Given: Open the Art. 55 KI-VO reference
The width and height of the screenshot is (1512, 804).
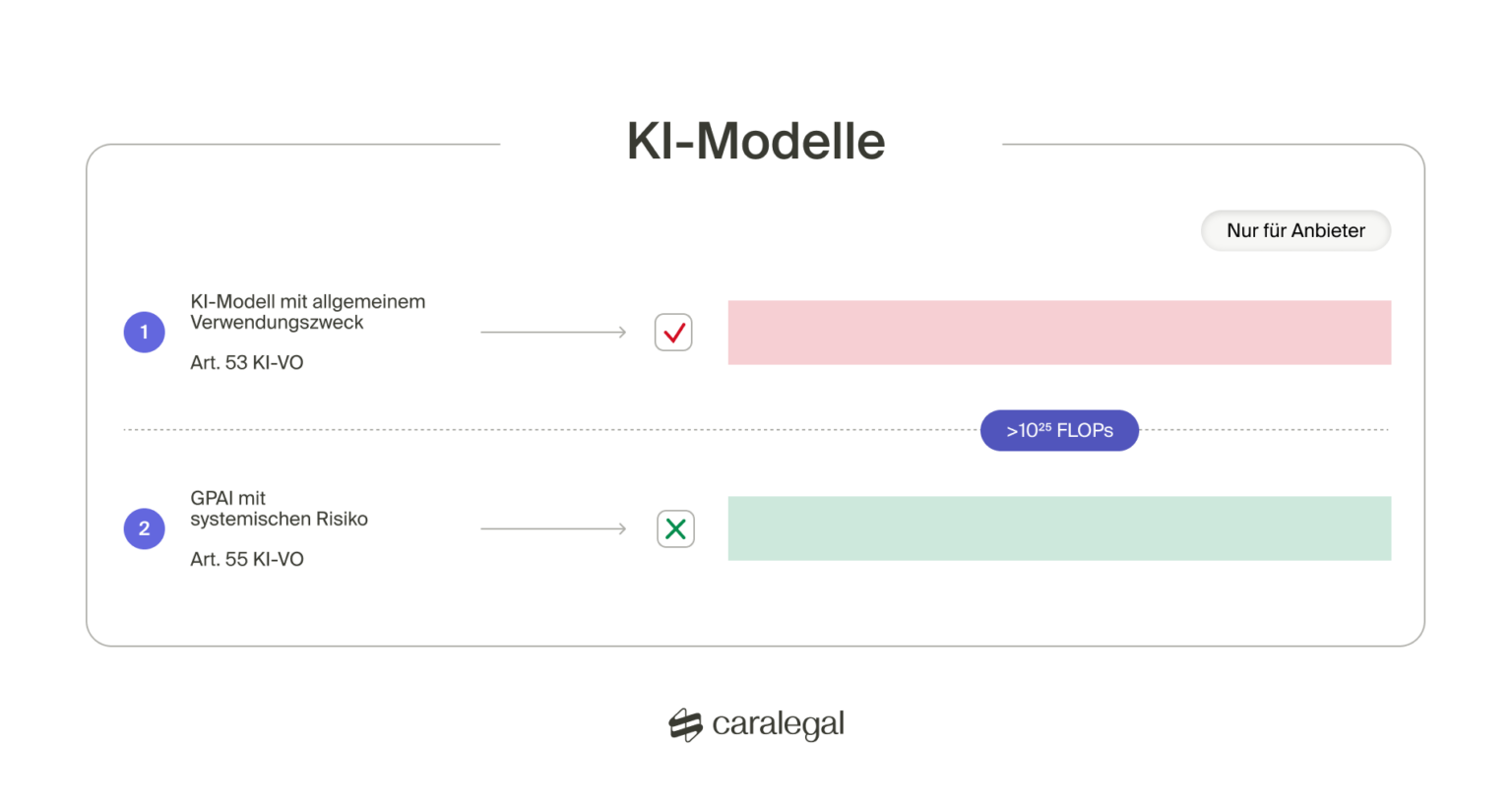Looking at the screenshot, I should [x=247, y=559].
